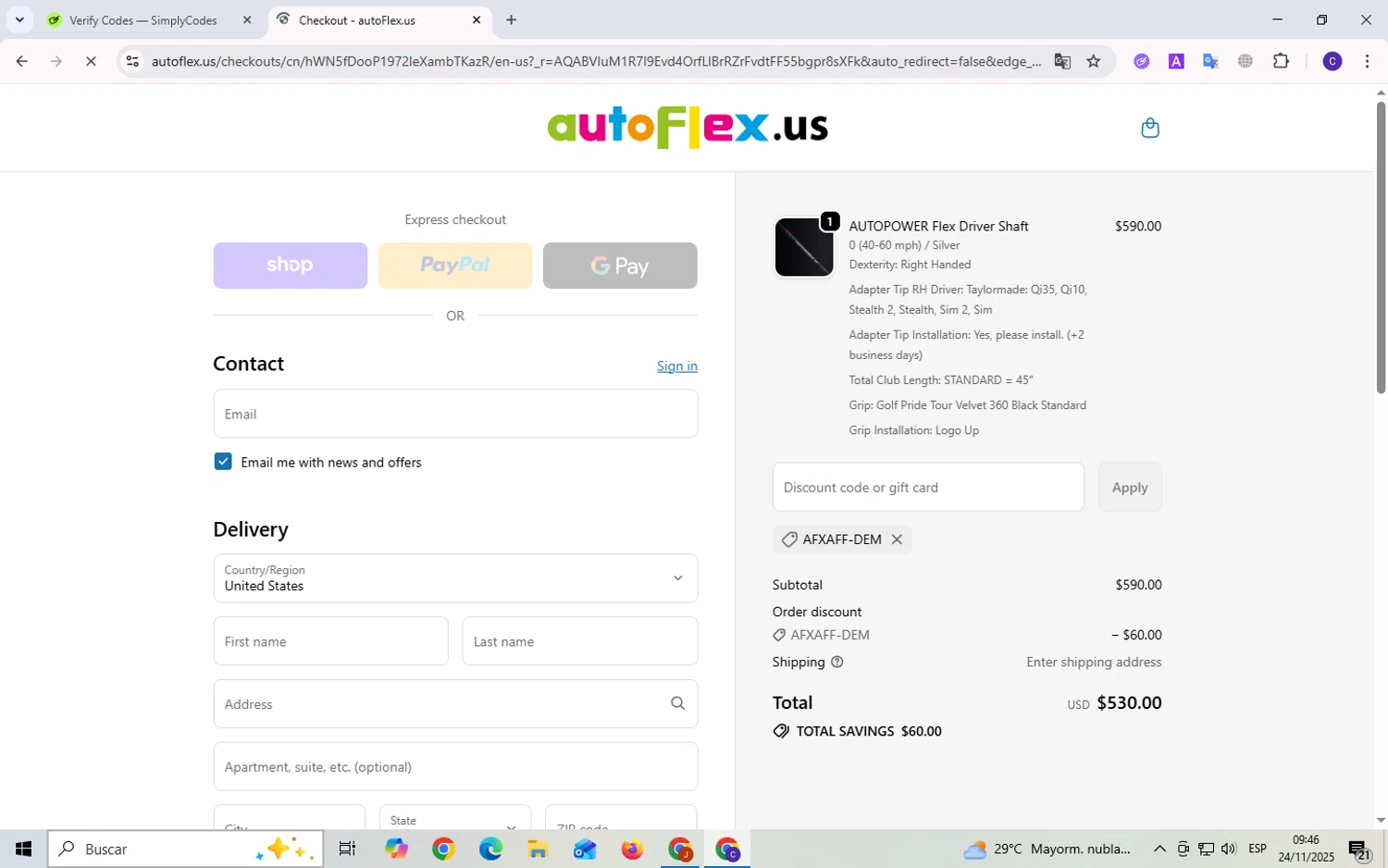
Task: Open the notifications center icon
Action: pos(1358,849)
